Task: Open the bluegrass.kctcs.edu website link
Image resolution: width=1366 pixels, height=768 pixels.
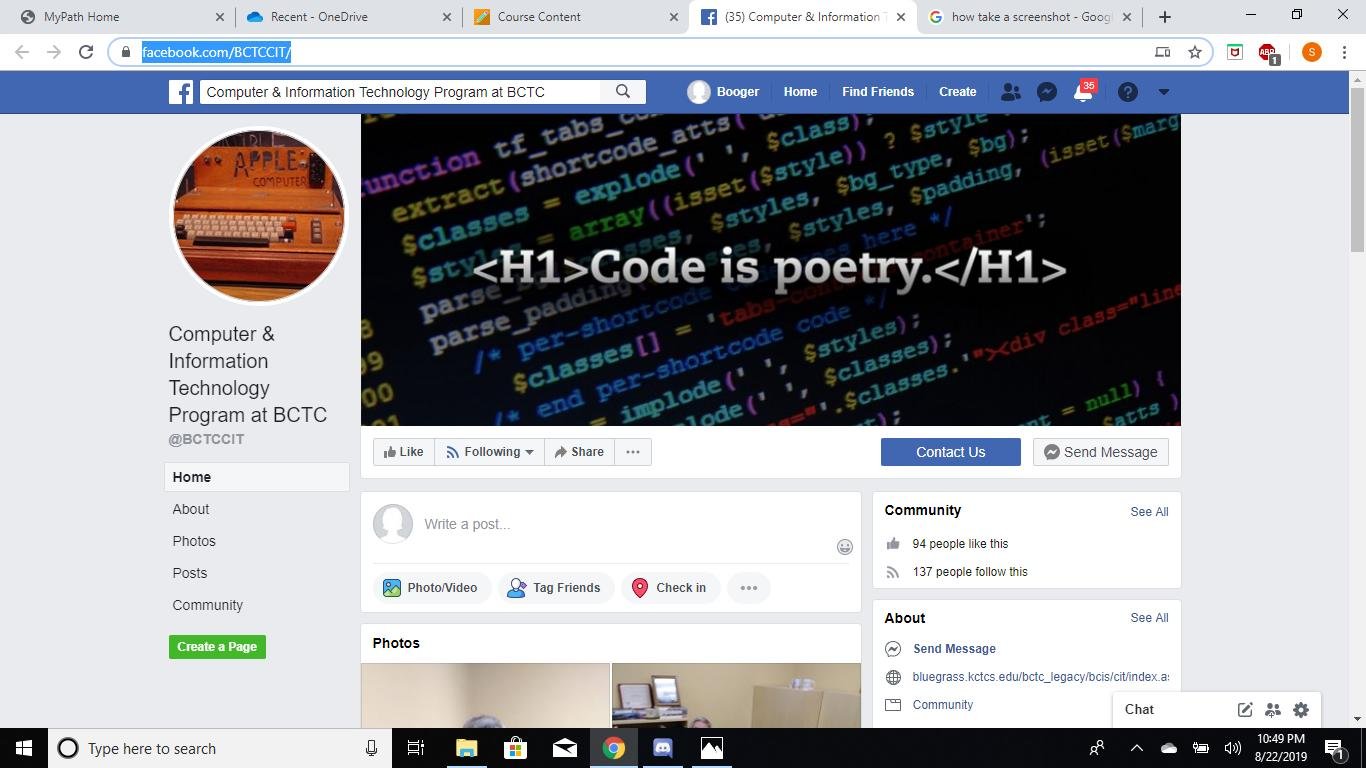Action: 1040,677
